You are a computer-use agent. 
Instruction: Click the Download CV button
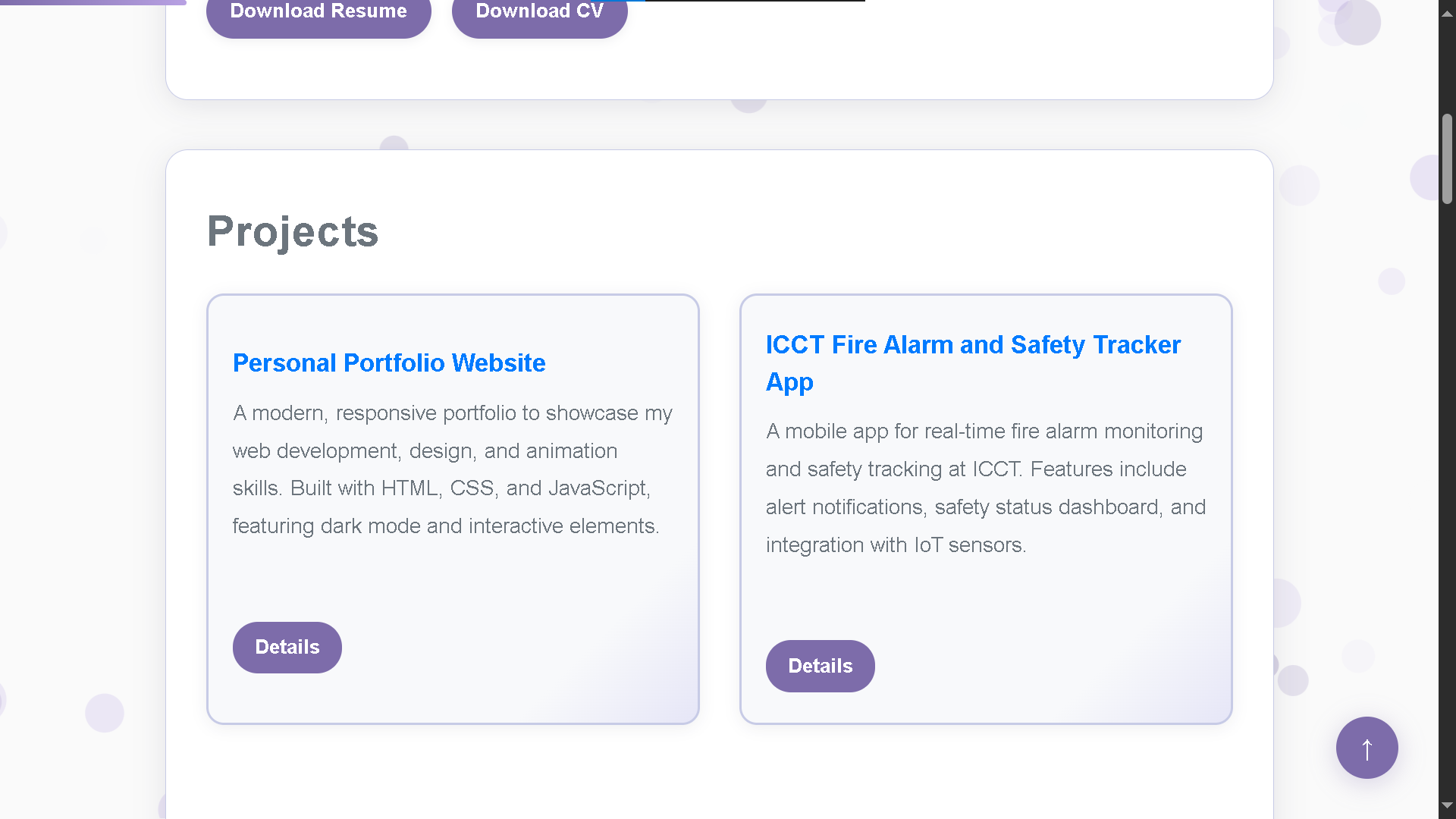539,11
